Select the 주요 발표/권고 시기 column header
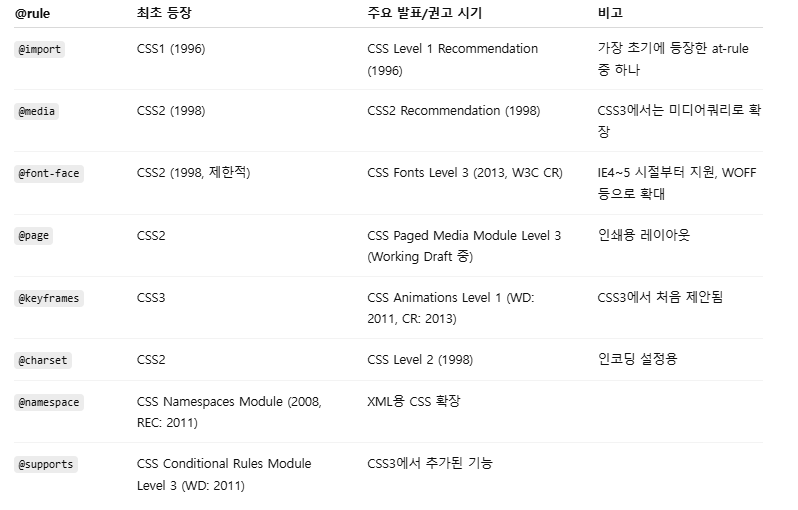798x510 pixels. pos(423,14)
